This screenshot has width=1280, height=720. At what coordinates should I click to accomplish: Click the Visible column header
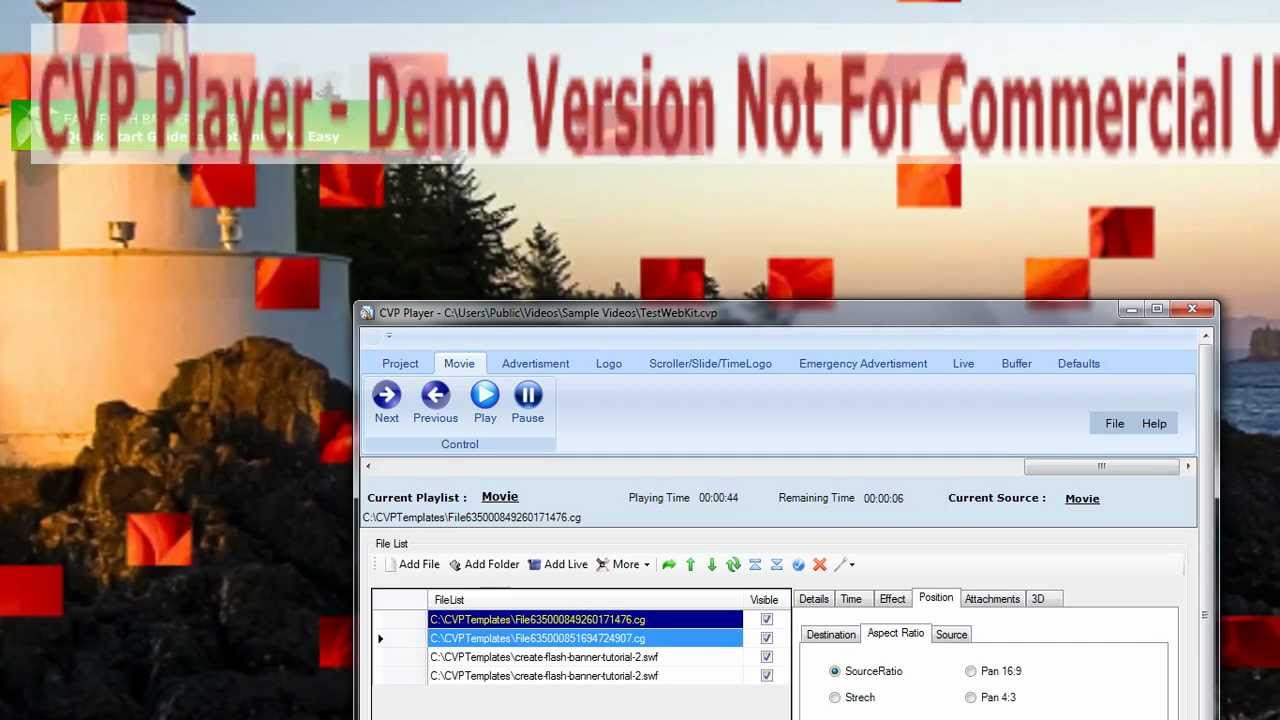coord(764,600)
